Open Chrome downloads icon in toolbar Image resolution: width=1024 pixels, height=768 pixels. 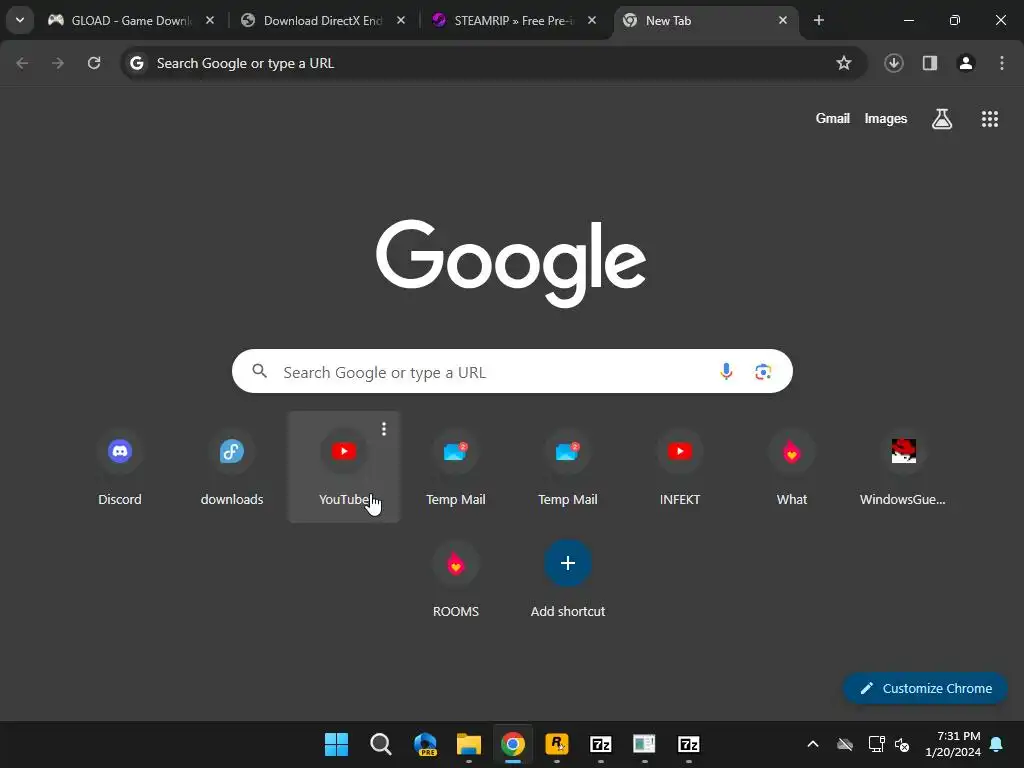click(893, 63)
